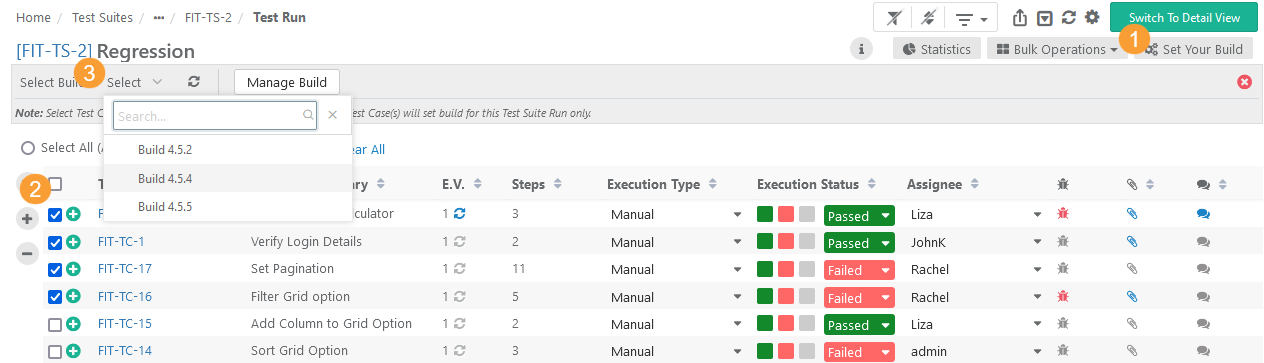Uncheck the FIT-TC-16 row checkbox
This screenshot has height=363, width=1264.
pos(55,296)
